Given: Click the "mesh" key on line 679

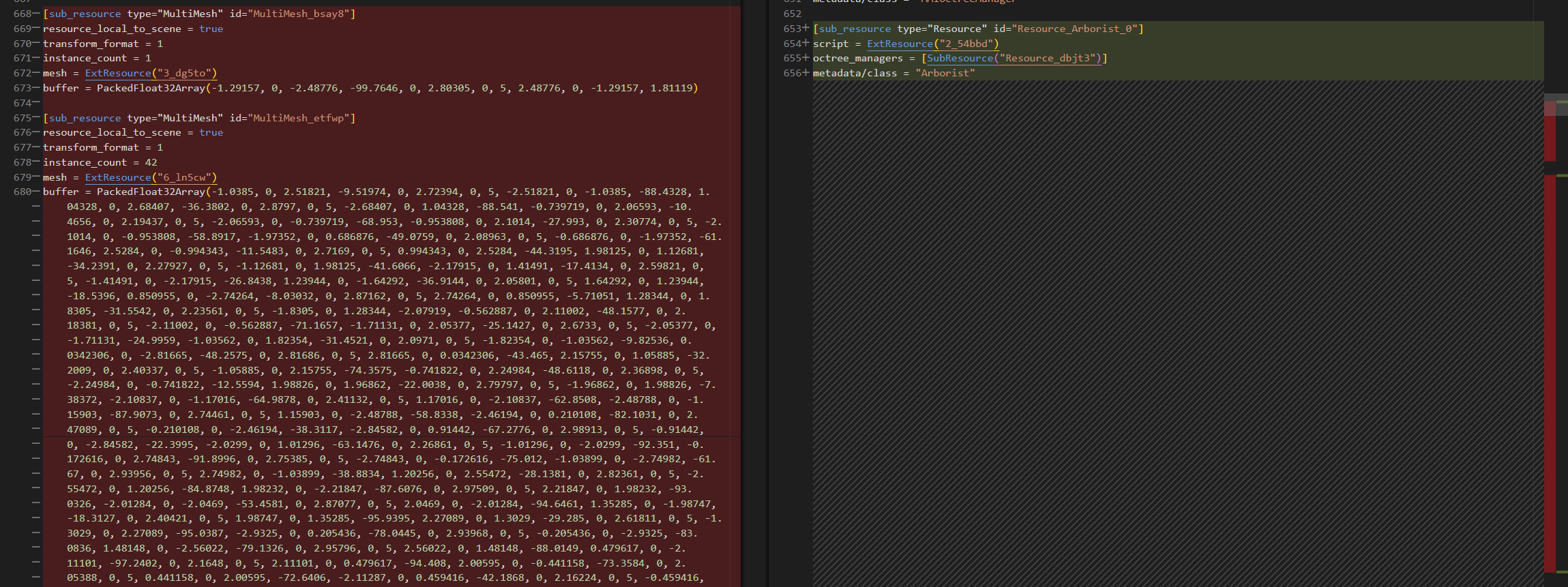Looking at the screenshot, I should 55,177.
